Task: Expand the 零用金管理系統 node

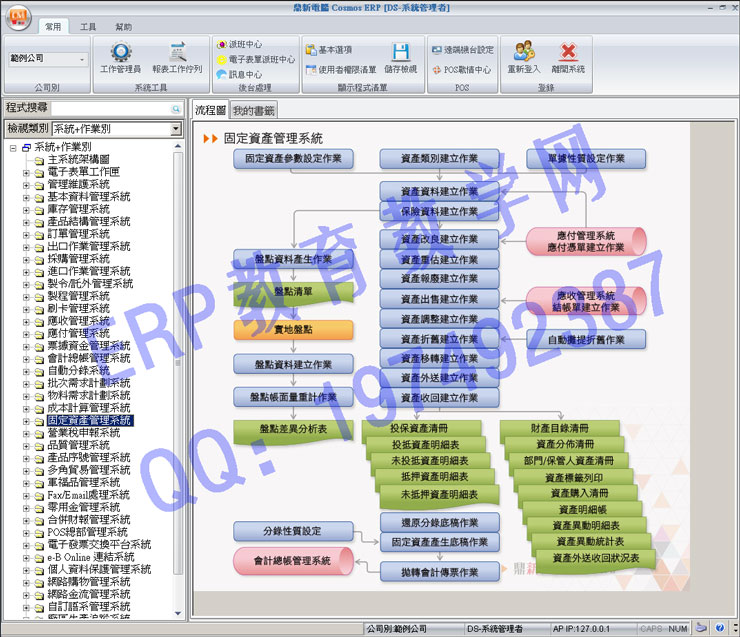Action: pyautogui.click(x=26, y=508)
